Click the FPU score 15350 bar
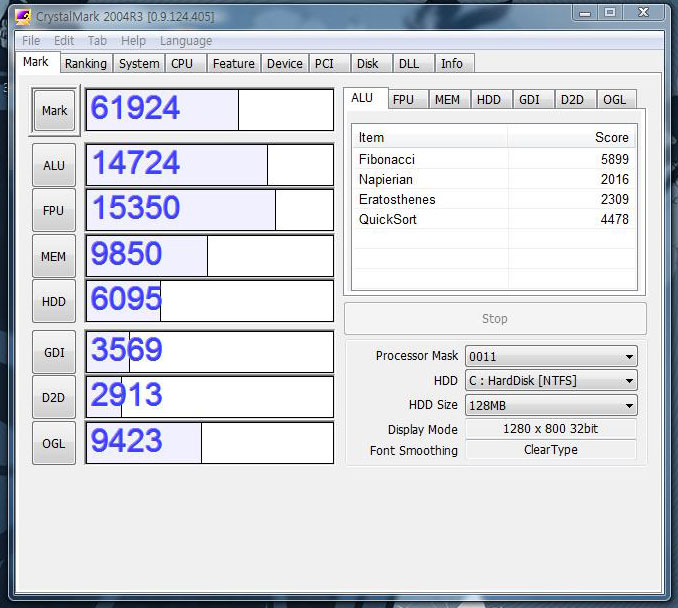The height and width of the screenshot is (608, 678). (x=210, y=210)
